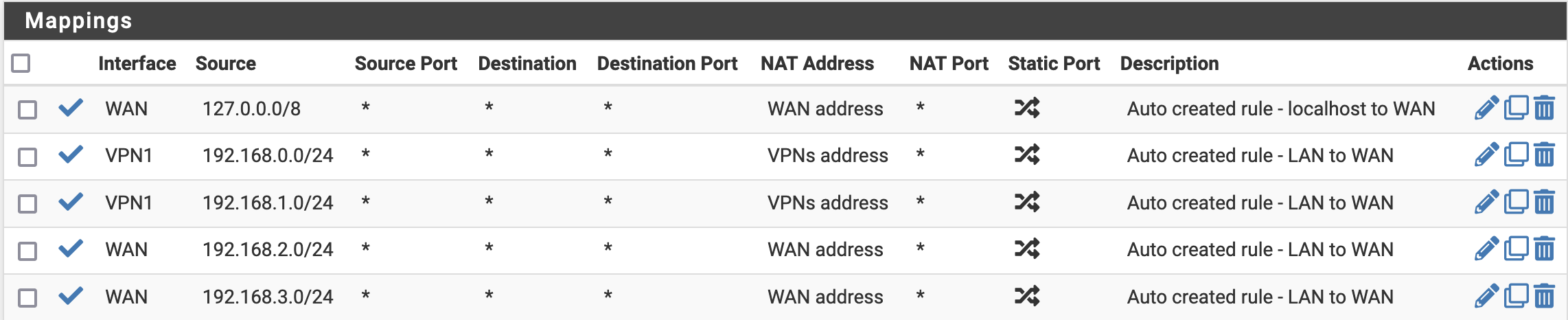
Task: Click the 192.168.3.0/24 source cell
Action: click(x=268, y=297)
